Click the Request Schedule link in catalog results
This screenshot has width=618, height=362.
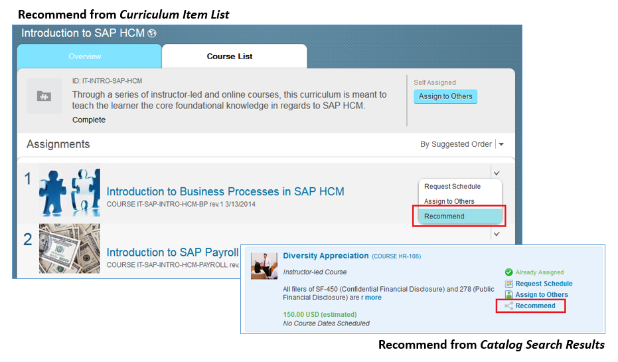click(544, 284)
